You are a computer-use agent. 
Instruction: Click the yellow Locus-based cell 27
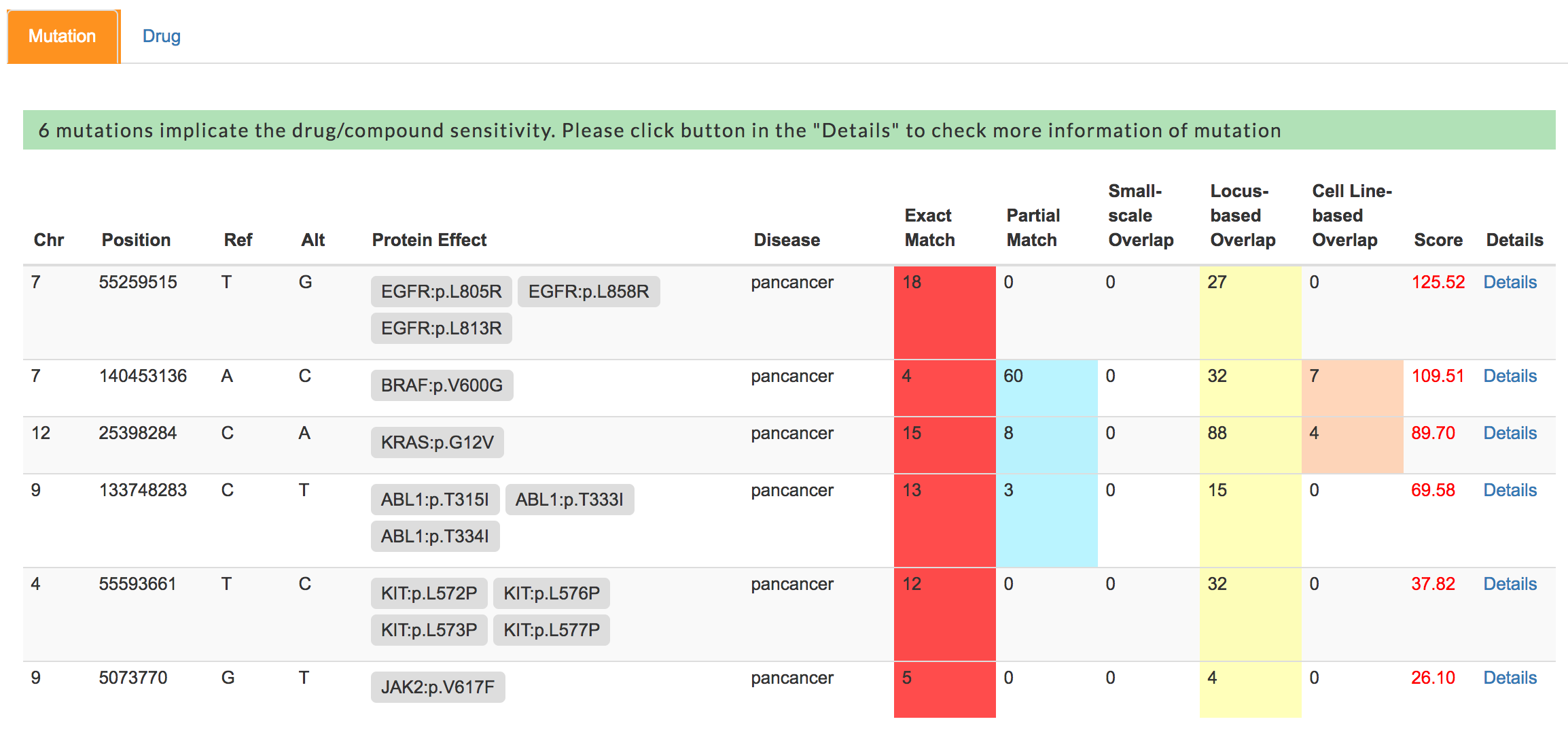(x=1251, y=313)
